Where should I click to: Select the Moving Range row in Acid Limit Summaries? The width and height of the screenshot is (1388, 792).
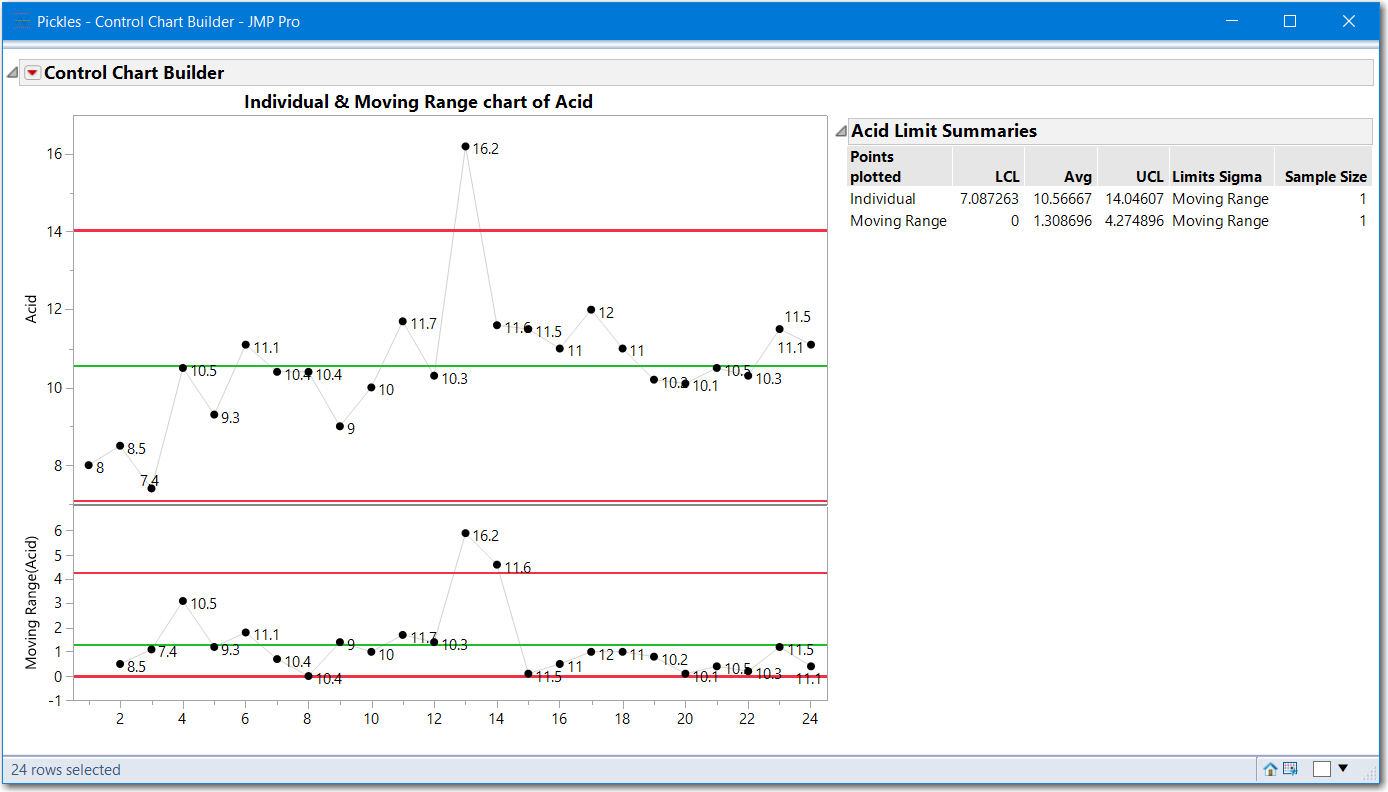[899, 220]
